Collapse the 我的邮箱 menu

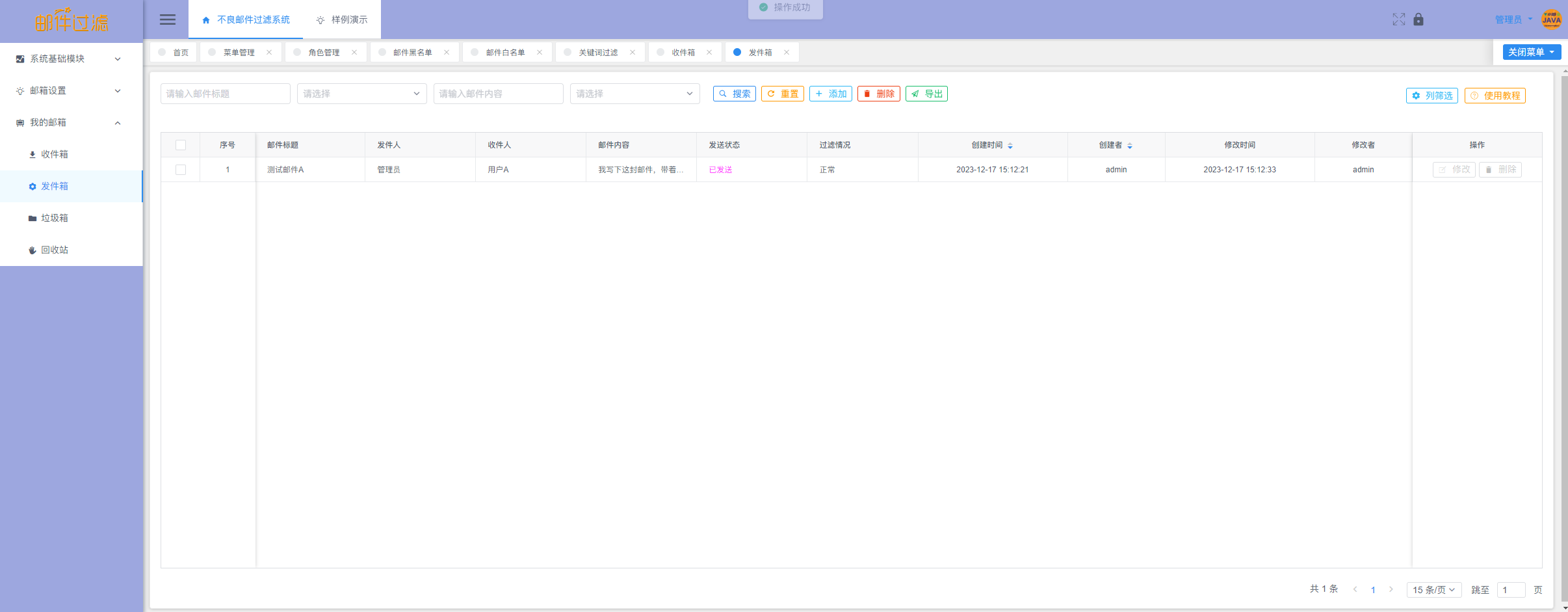(71, 122)
